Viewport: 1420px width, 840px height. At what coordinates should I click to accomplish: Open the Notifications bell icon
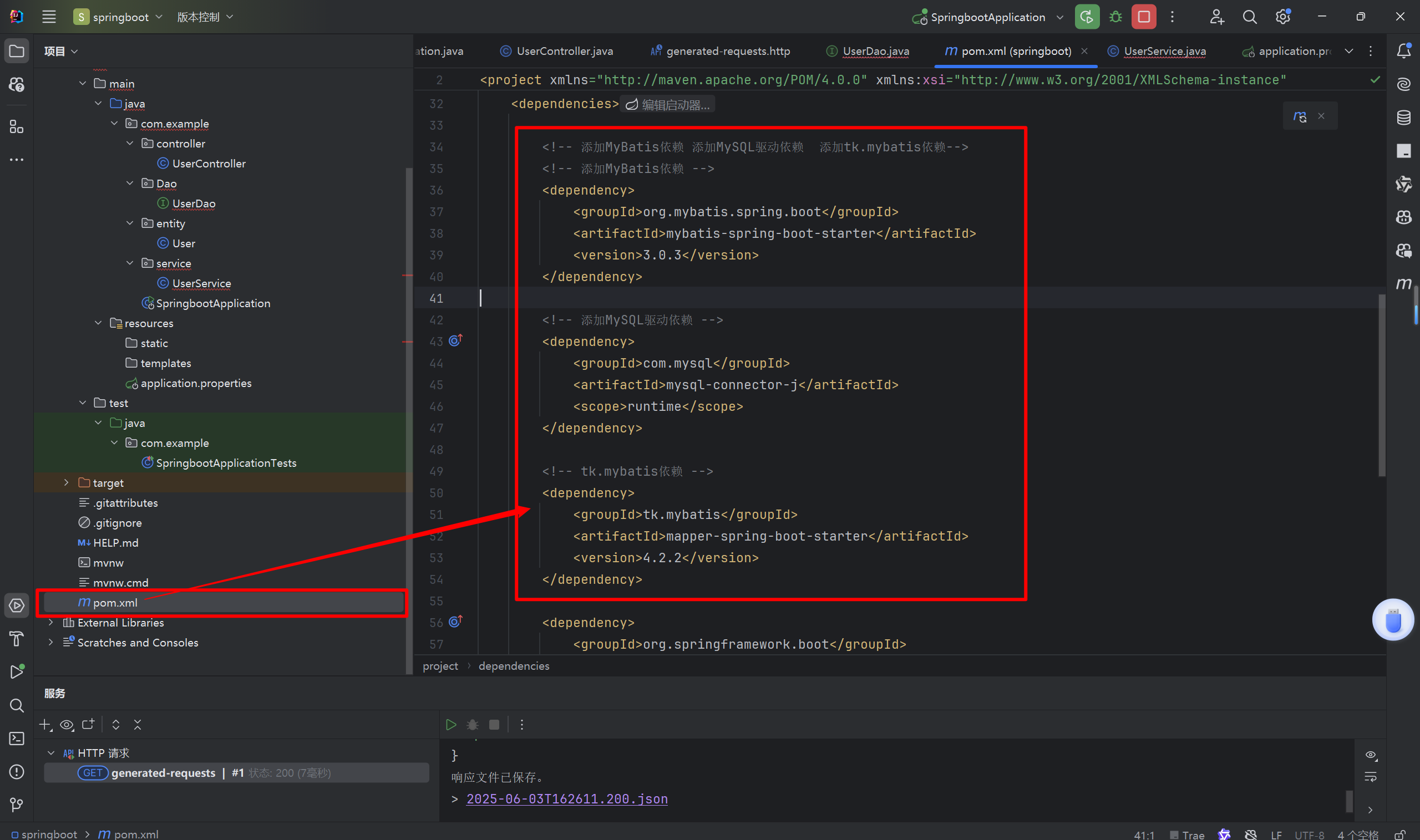1403,51
